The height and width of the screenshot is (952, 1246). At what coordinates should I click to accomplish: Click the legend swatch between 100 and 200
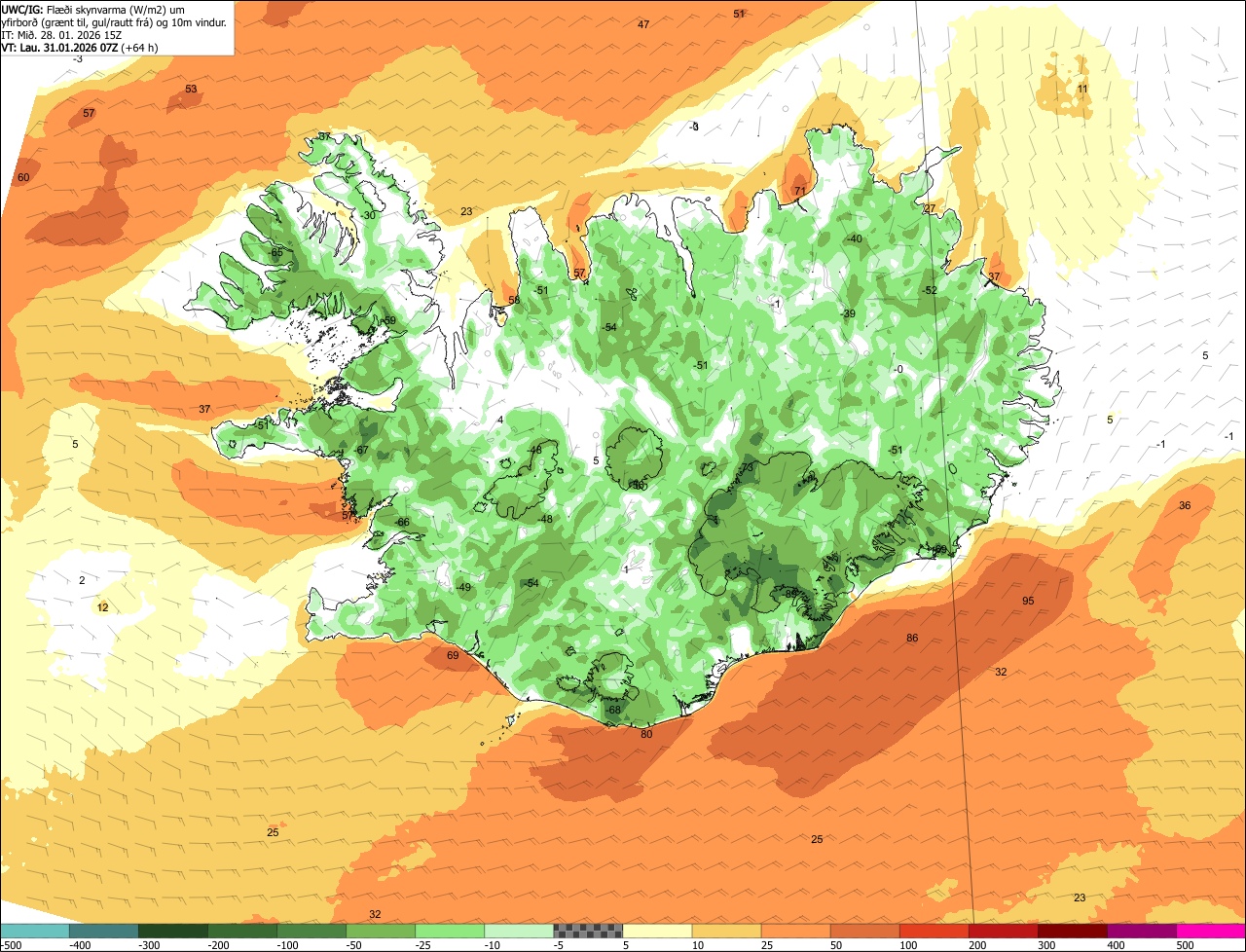pyautogui.click(x=934, y=931)
